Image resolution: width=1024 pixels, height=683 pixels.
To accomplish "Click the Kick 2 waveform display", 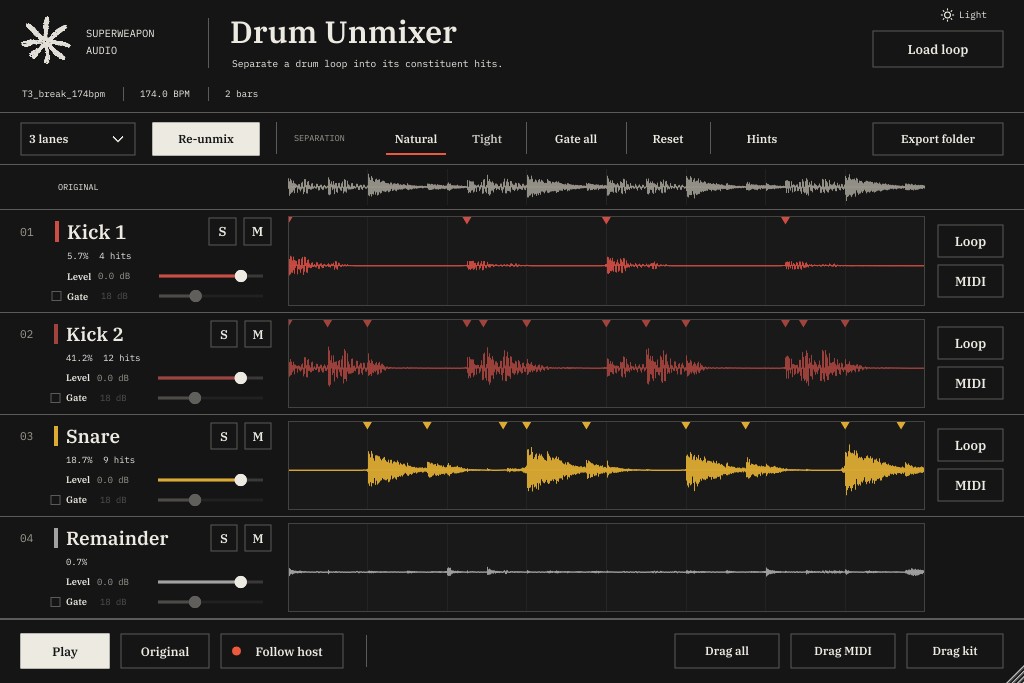I will 606,364.
